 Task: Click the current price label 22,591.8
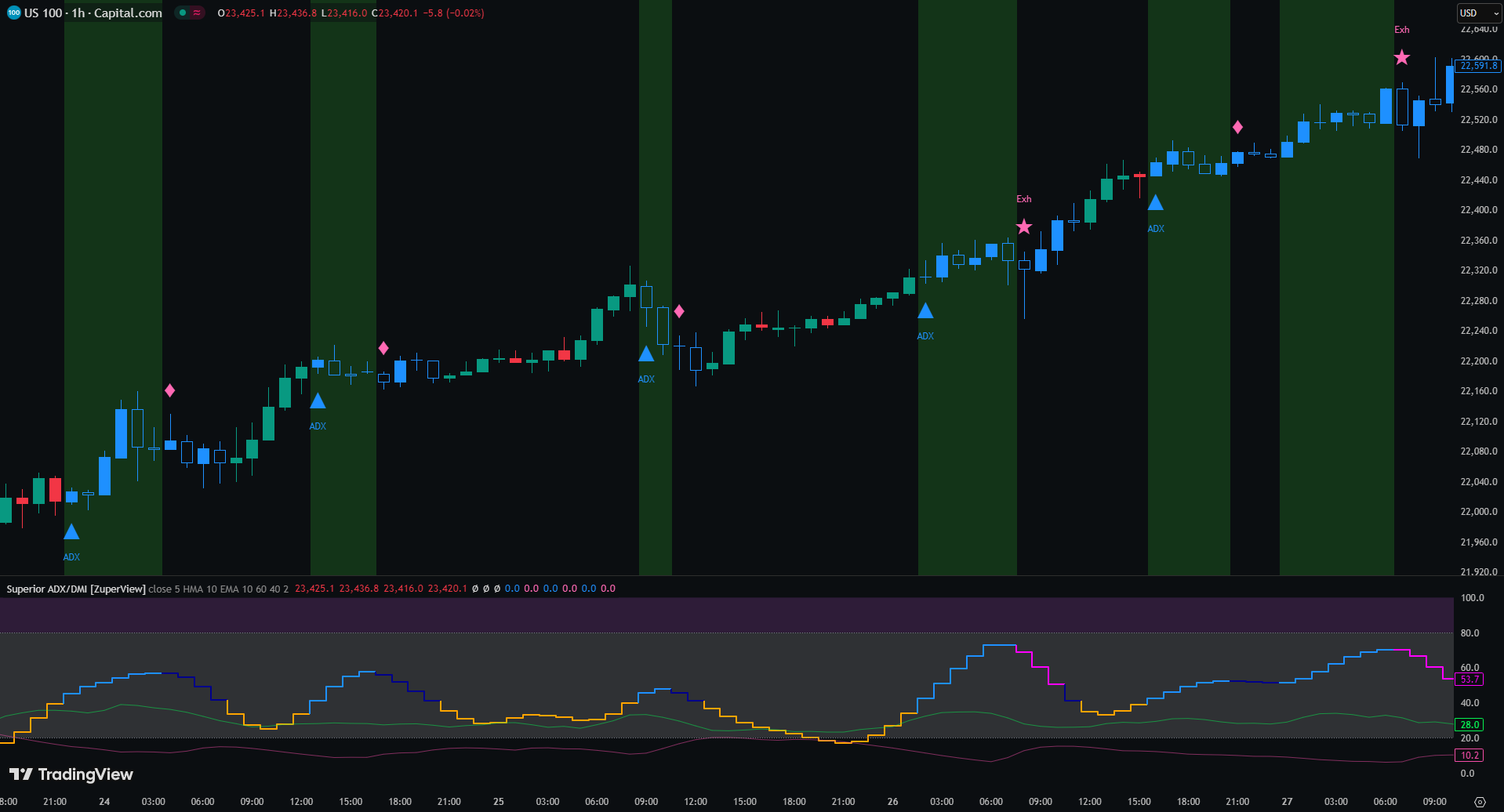pyautogui.click(x=1478, y=66)
